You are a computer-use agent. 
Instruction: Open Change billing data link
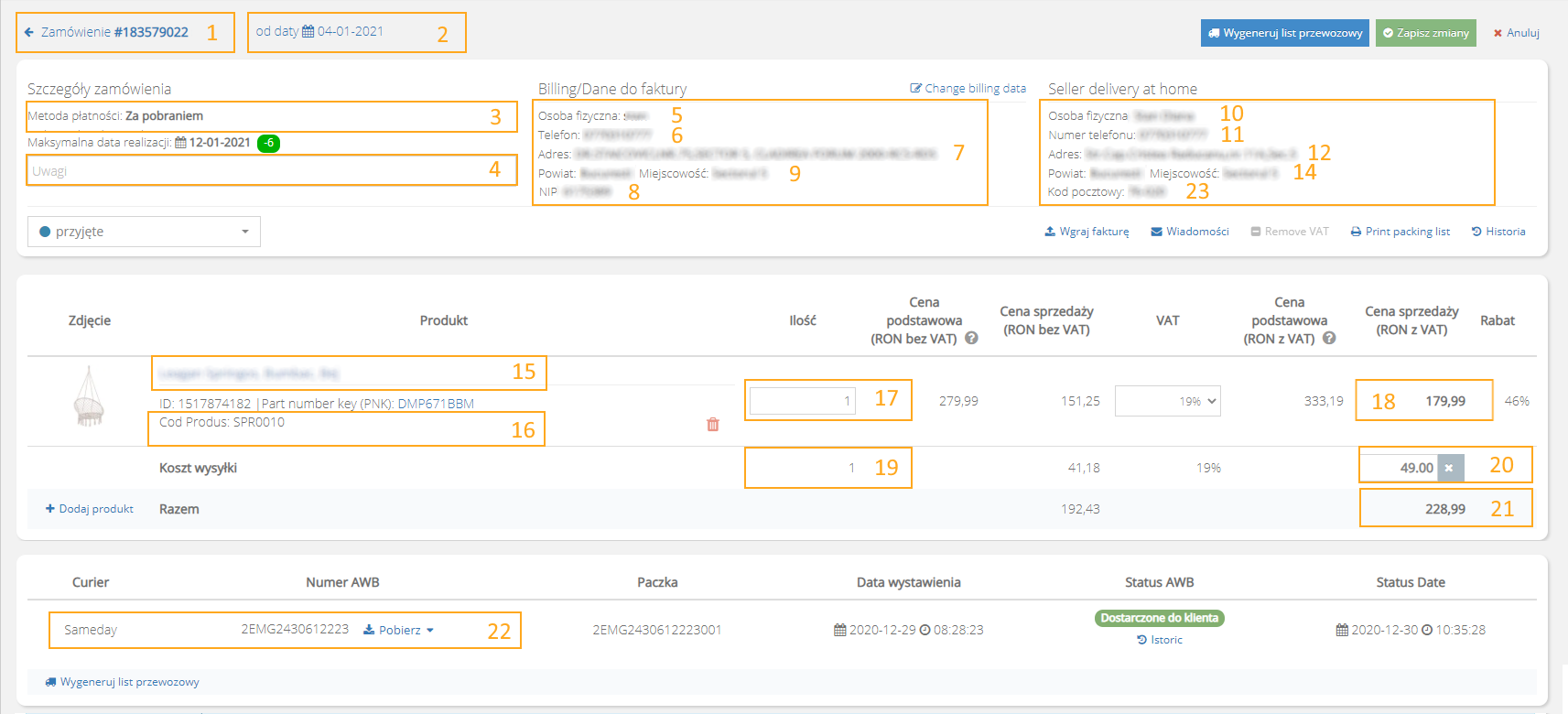pyautogui.click(x=968, y=89)
